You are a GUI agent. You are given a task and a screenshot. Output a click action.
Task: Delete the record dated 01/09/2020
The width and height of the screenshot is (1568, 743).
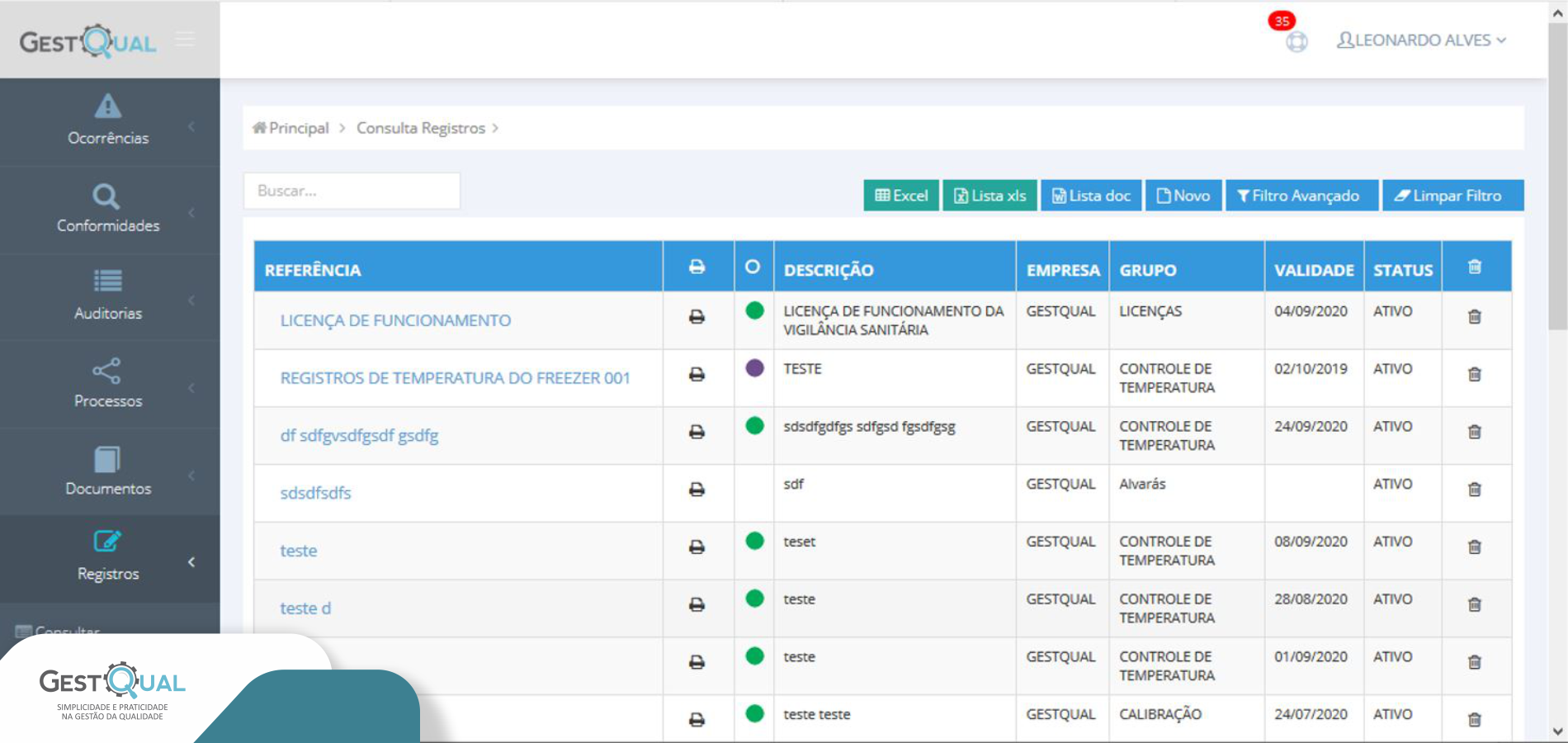(1475, 662)
